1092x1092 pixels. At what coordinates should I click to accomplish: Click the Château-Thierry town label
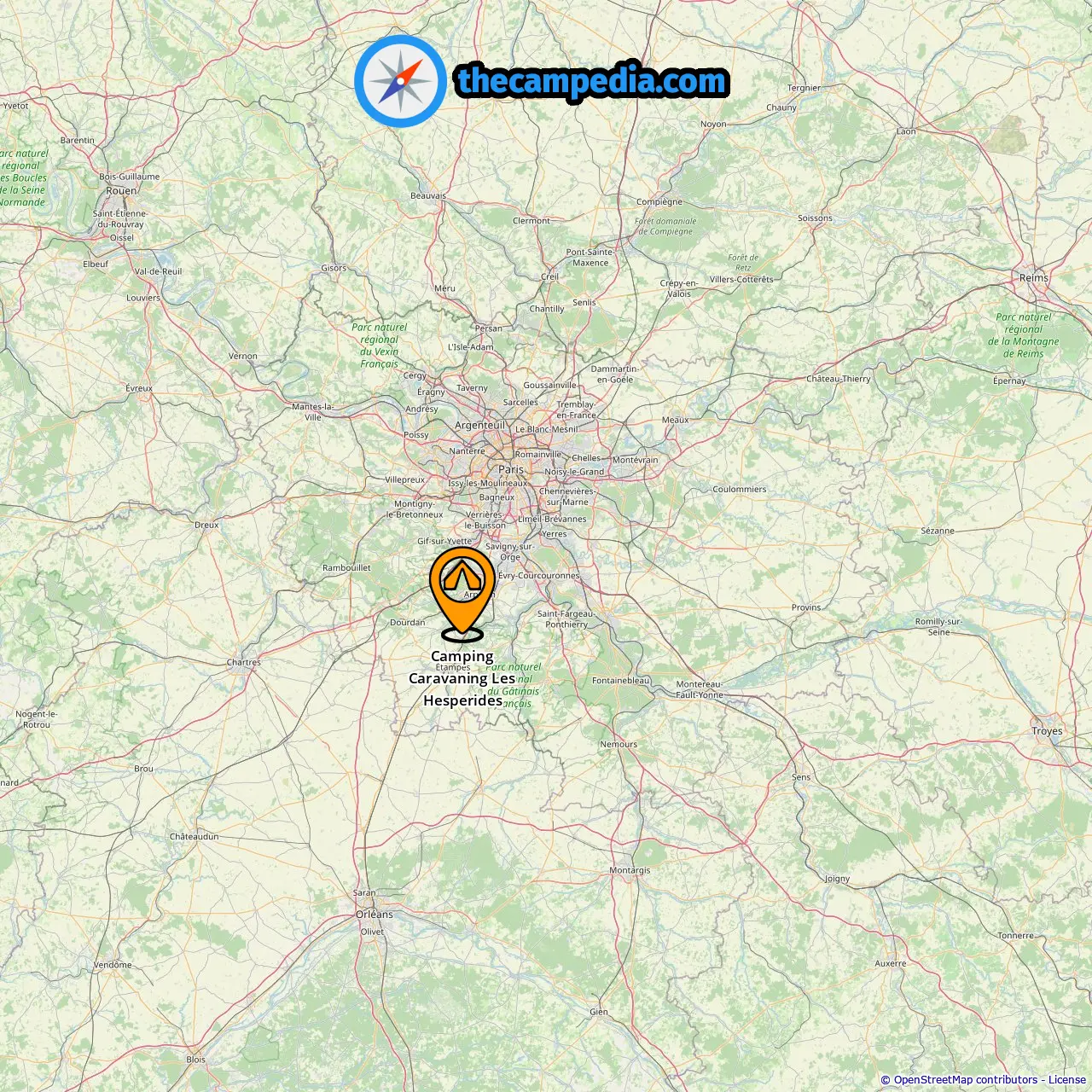pos(839,378)
